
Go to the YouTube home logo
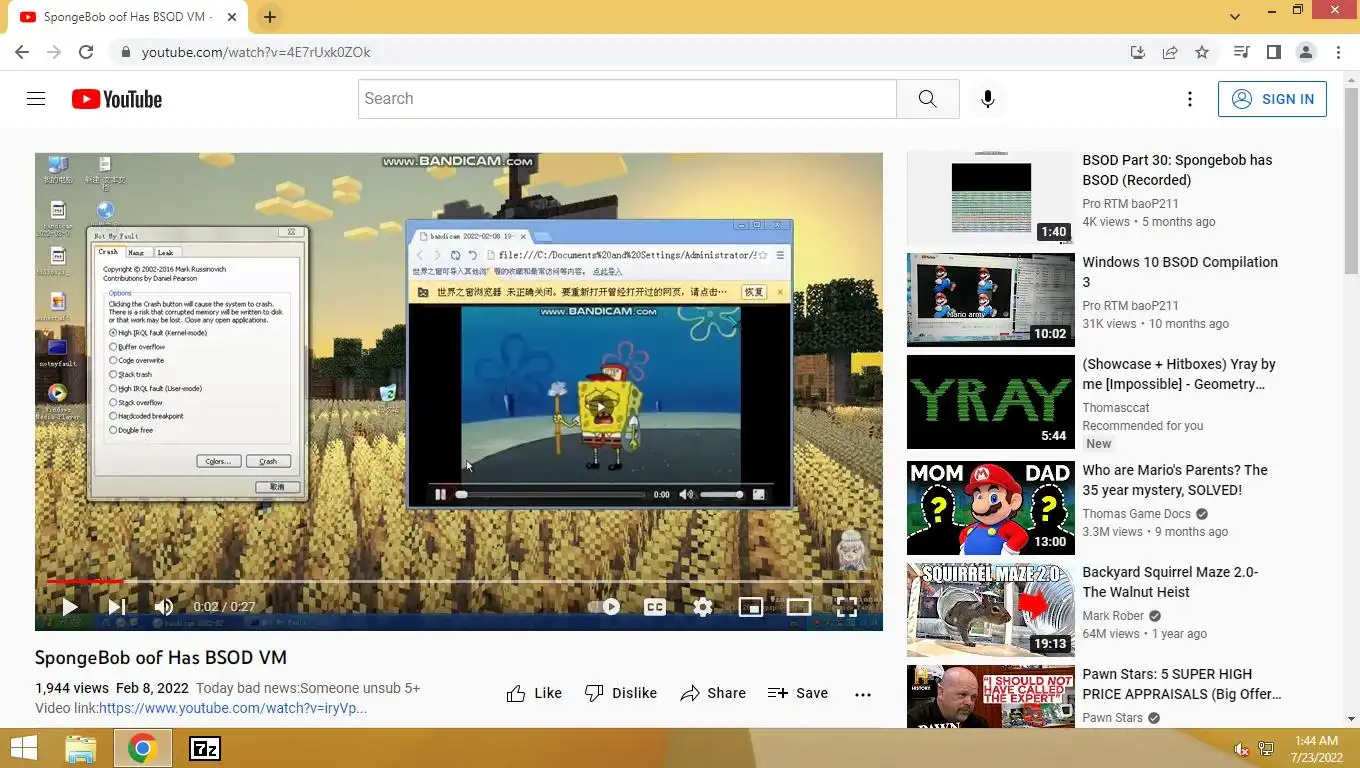pyautogui.click(x=117, y=99)
